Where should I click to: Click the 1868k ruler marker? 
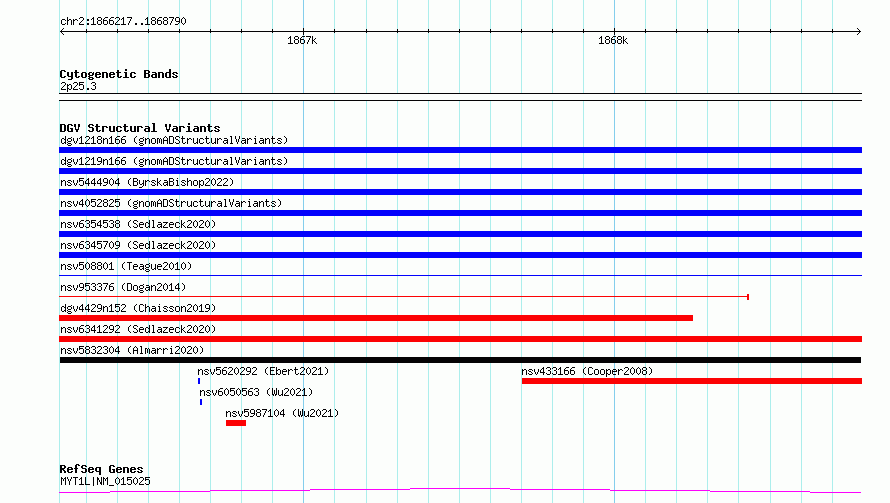pyautogui.click(x=613, y=40)
